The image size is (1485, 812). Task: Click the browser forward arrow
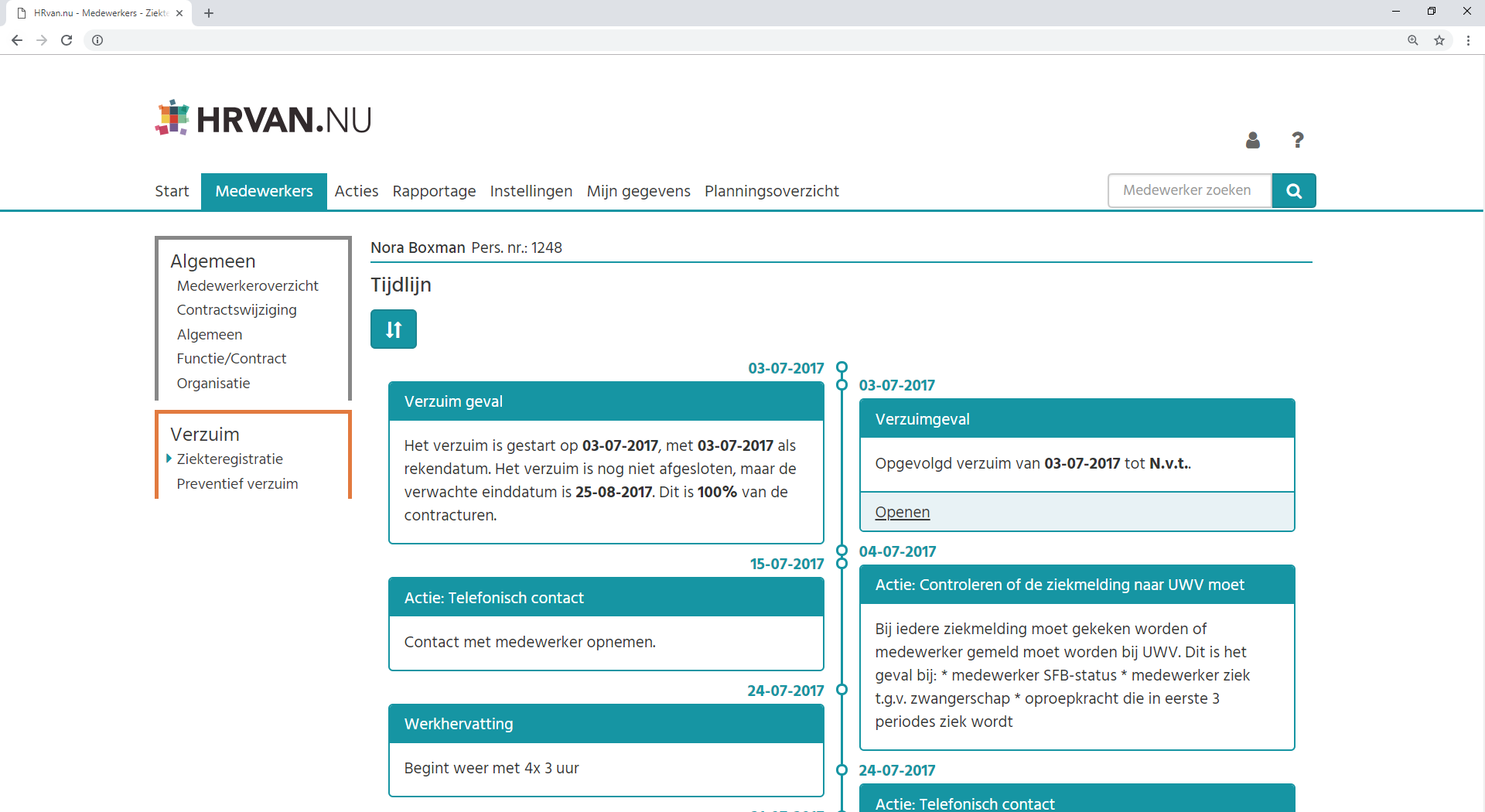[42, 40]
